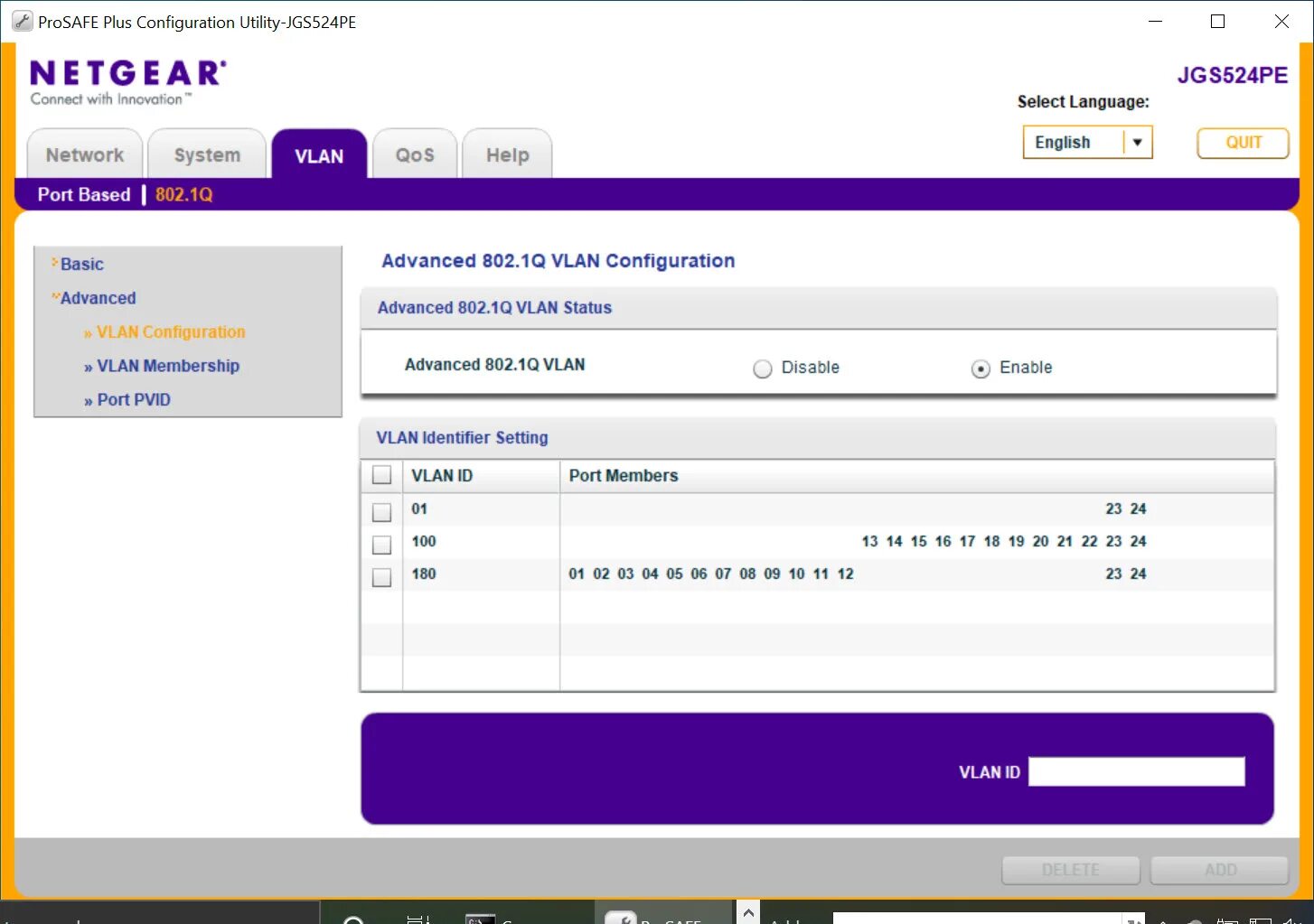
Task: Check the box for VLAN ID 100
Action: [382, 545]
